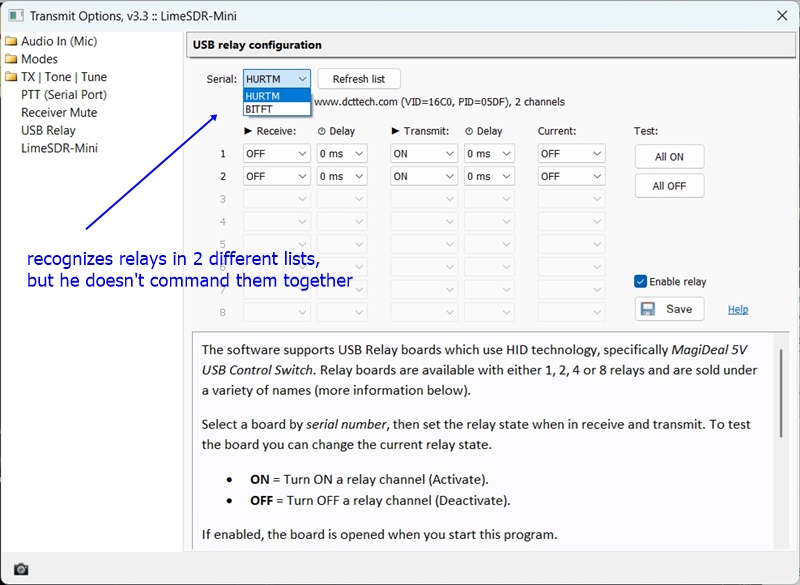800x585 pixels.
Task: Open the Modes folder in the sidebar
Action: [39, 59]
